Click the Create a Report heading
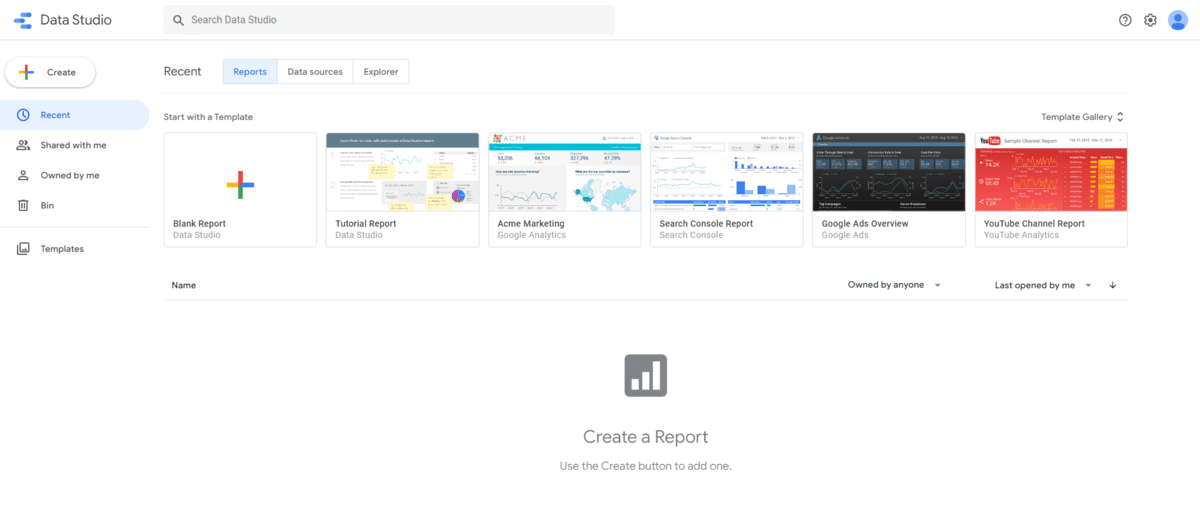 pyautogui.click(x=646, y=437)
